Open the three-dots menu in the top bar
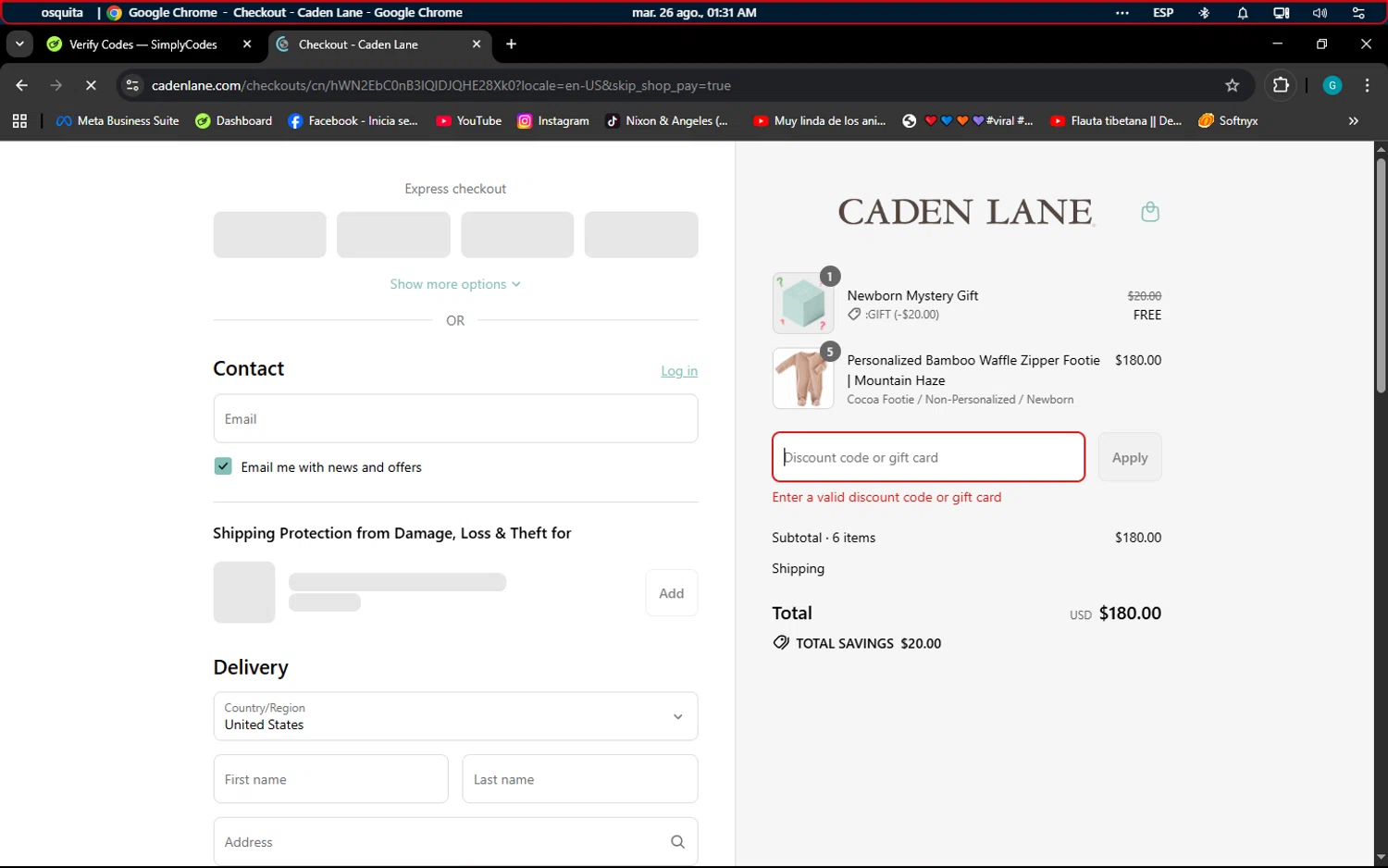 [1122, 13]
